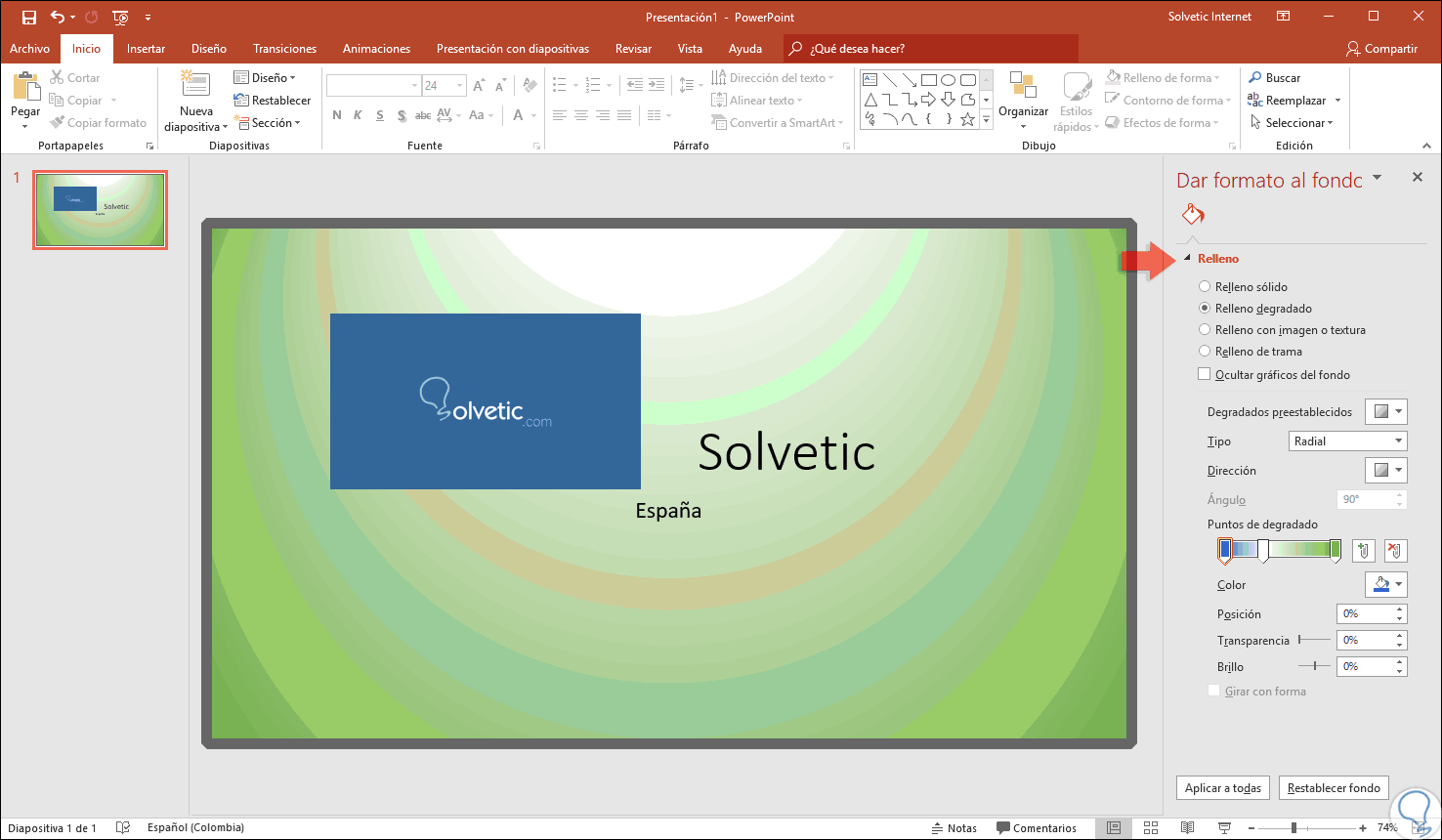Open the Color picker dropdown
Viewport: 1442px width, 840px height.
click(x=1386, y=585)
